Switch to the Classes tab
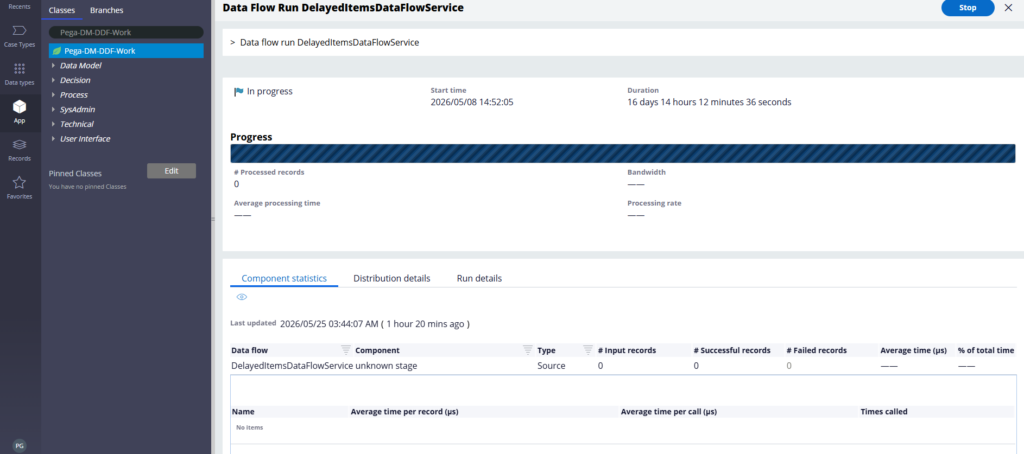Viewport: 1024px width, 454px height. point(61,10)
